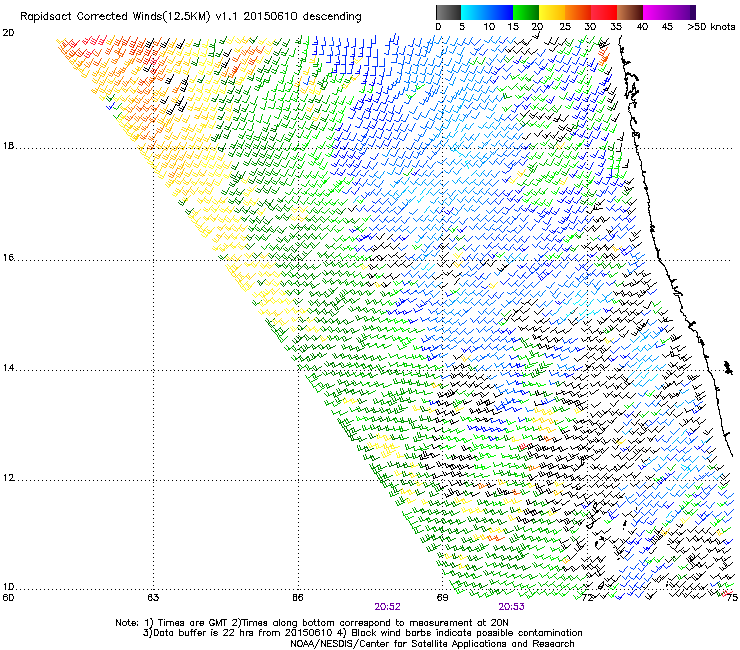Click the brown 35-40 knots color band

pos(630,12)
